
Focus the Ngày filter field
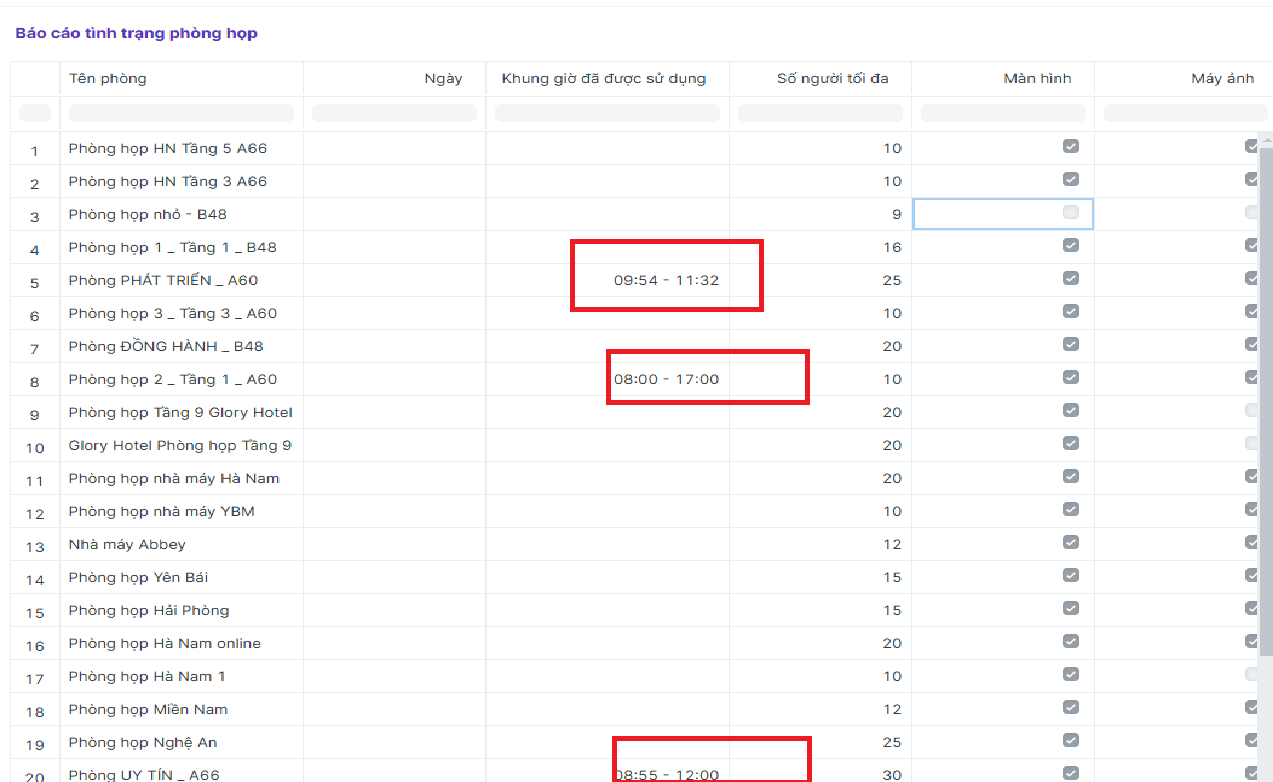point(394,113)
